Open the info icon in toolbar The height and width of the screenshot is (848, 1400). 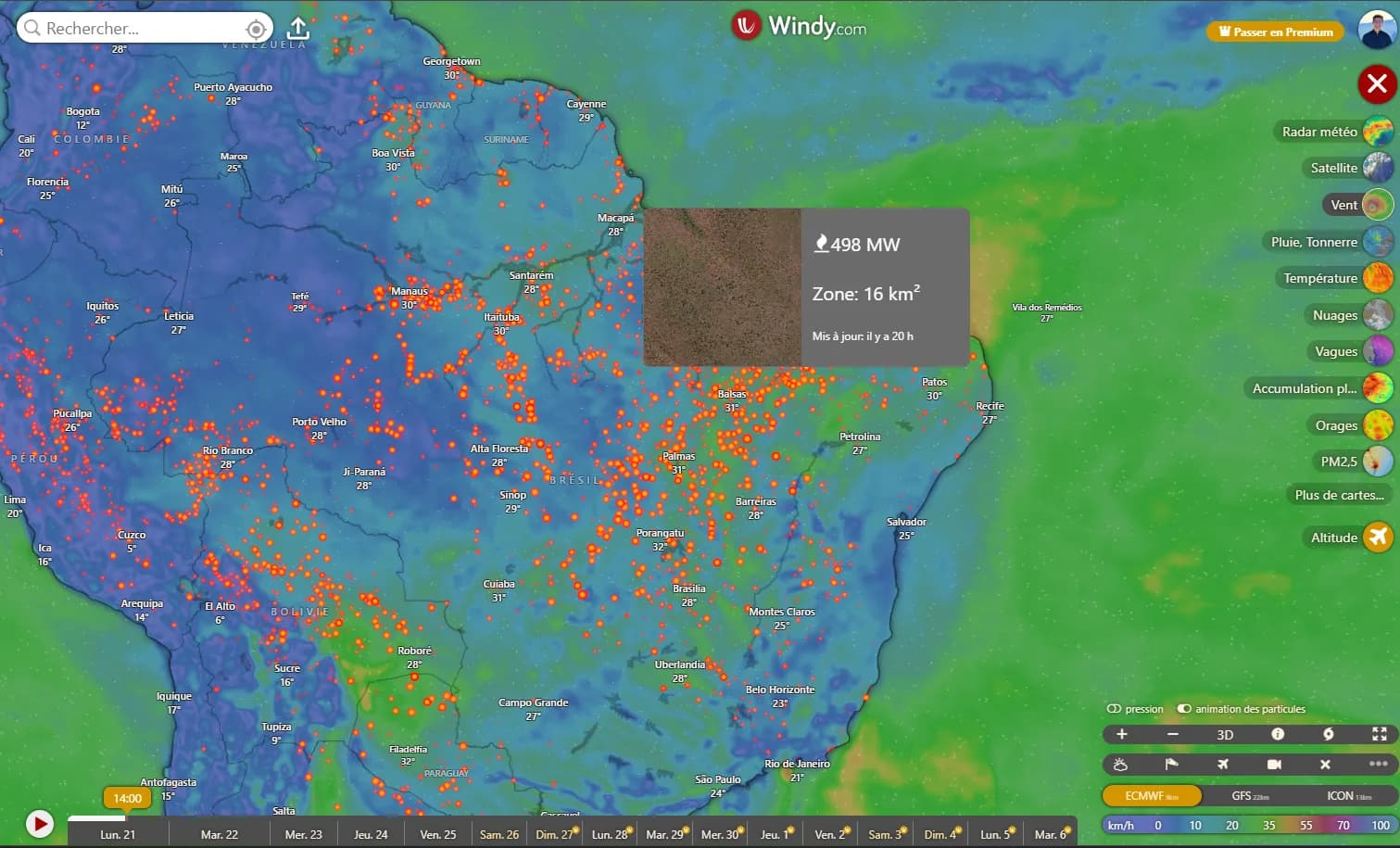point(1278,734)
